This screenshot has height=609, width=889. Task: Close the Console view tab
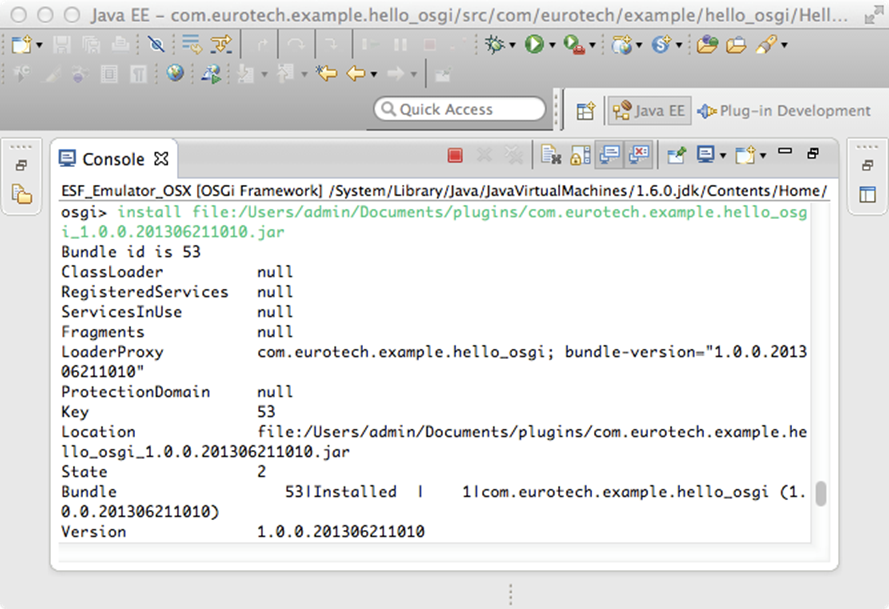tap(162, 159)
